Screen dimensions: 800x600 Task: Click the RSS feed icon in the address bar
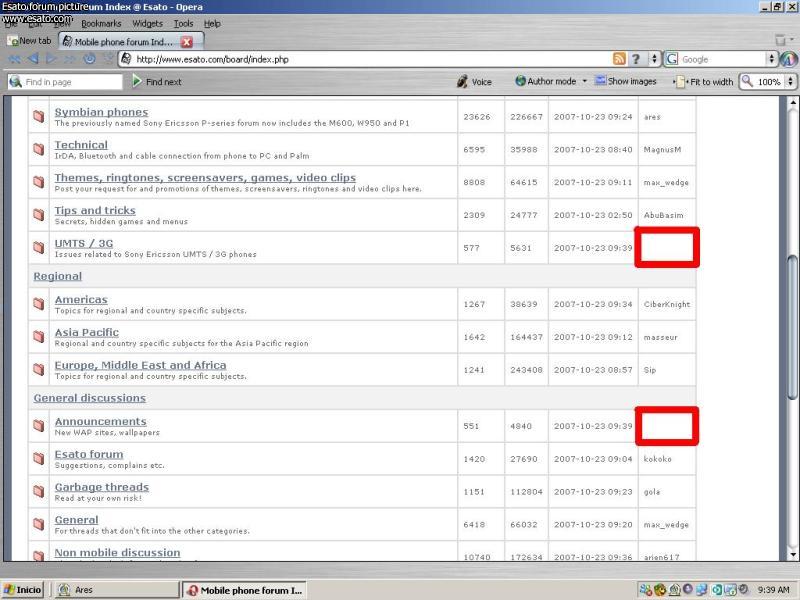coord(619,59)
